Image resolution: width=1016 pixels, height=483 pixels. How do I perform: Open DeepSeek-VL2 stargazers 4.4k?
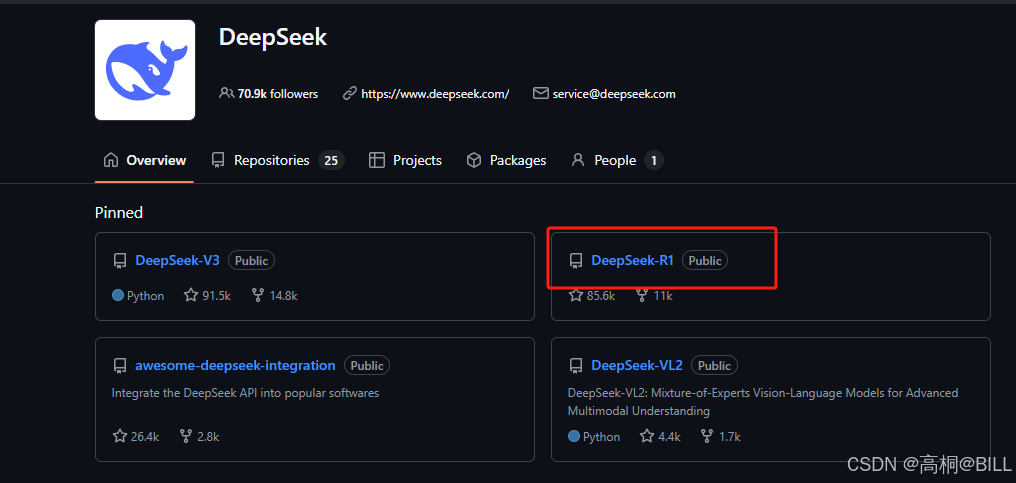tap(660, 436)
